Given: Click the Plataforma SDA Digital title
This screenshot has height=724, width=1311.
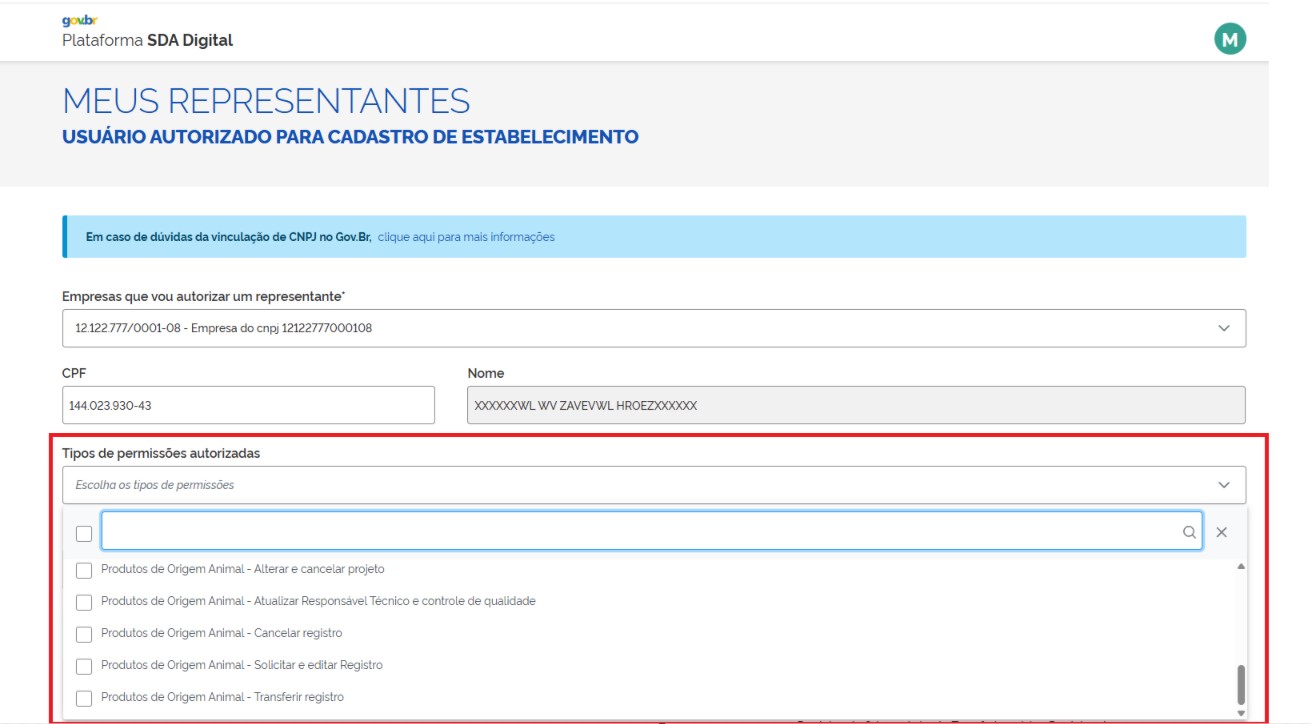Looking at the screenshot, I should click(x=147, y=41).
